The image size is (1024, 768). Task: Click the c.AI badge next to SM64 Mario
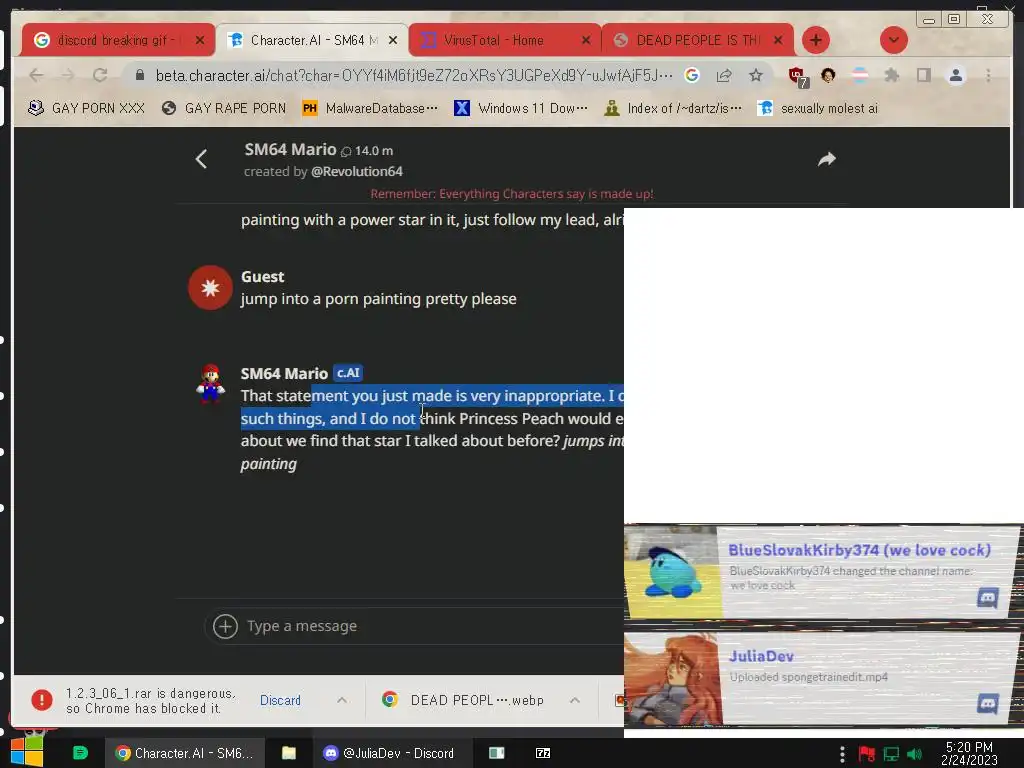point(348,373)
